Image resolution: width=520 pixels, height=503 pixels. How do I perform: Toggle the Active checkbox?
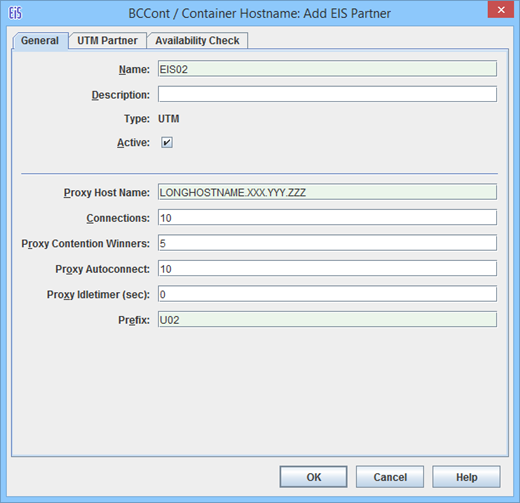[167, 143]
